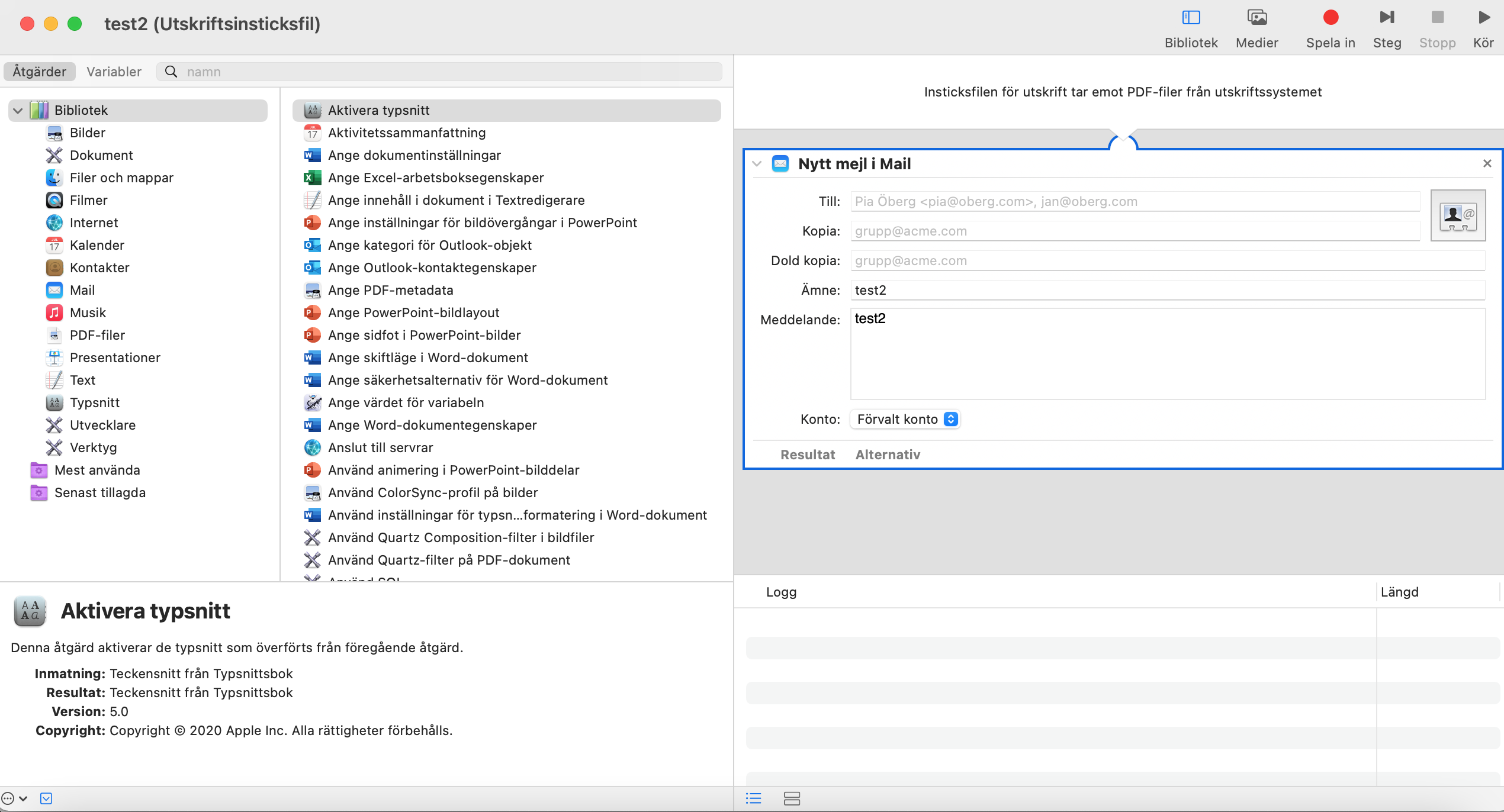This screenshot has height=812, width=1504.
Task: Collapse the Bibliotek tree
Action: click(x=18, y=111)
